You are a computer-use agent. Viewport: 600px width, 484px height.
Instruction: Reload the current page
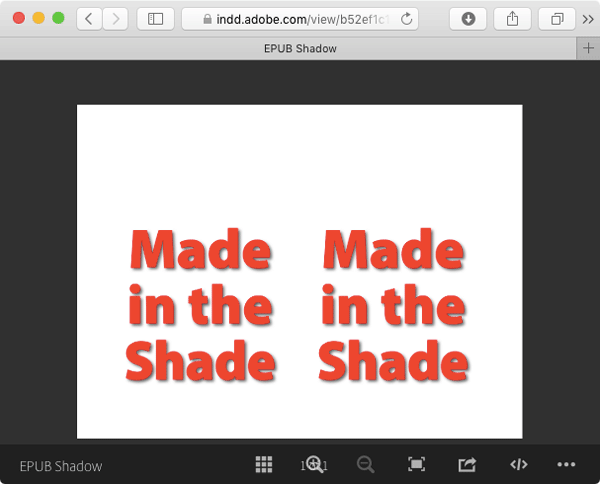(405, 19)
